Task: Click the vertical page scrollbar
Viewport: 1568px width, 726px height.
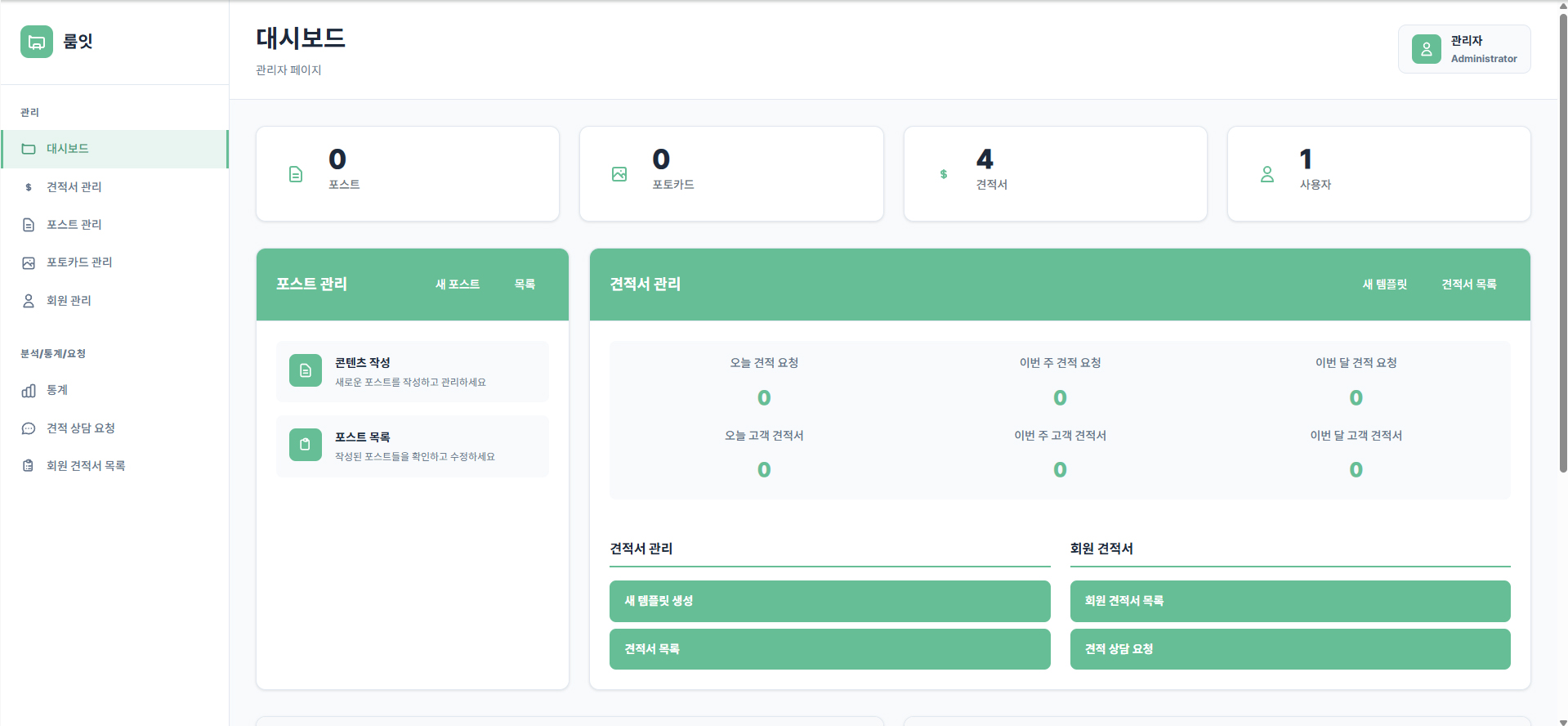Action: [x=1562, y=245]
